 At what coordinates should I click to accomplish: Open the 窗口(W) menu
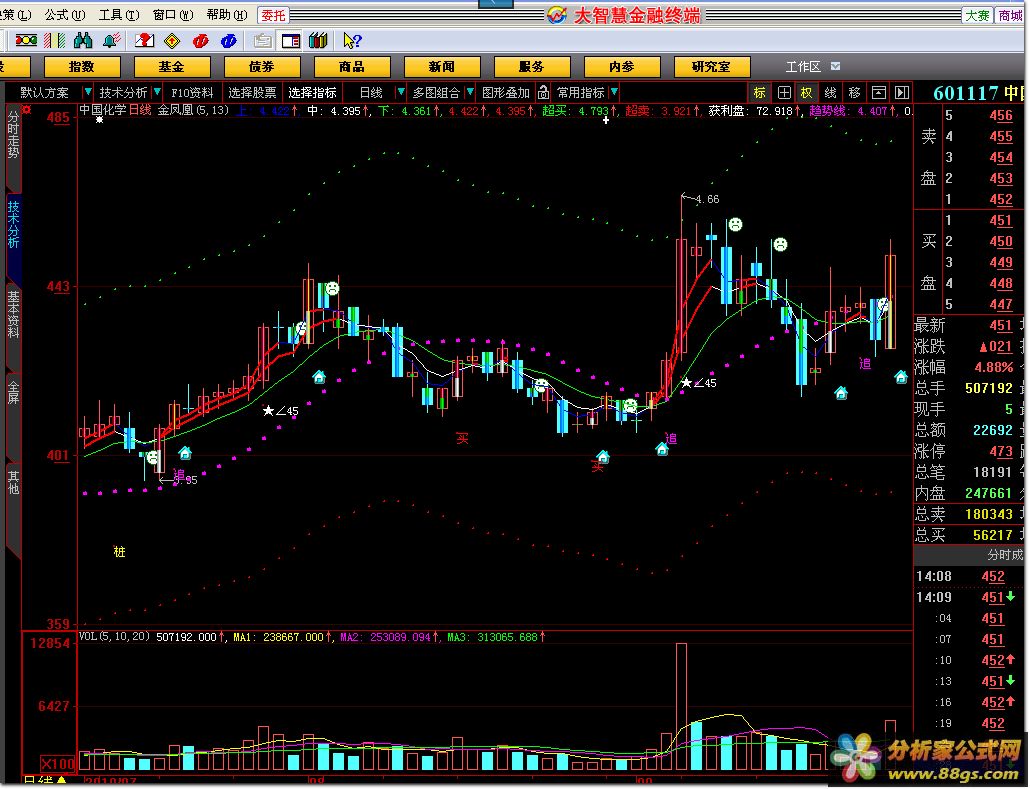pos(173,14)
